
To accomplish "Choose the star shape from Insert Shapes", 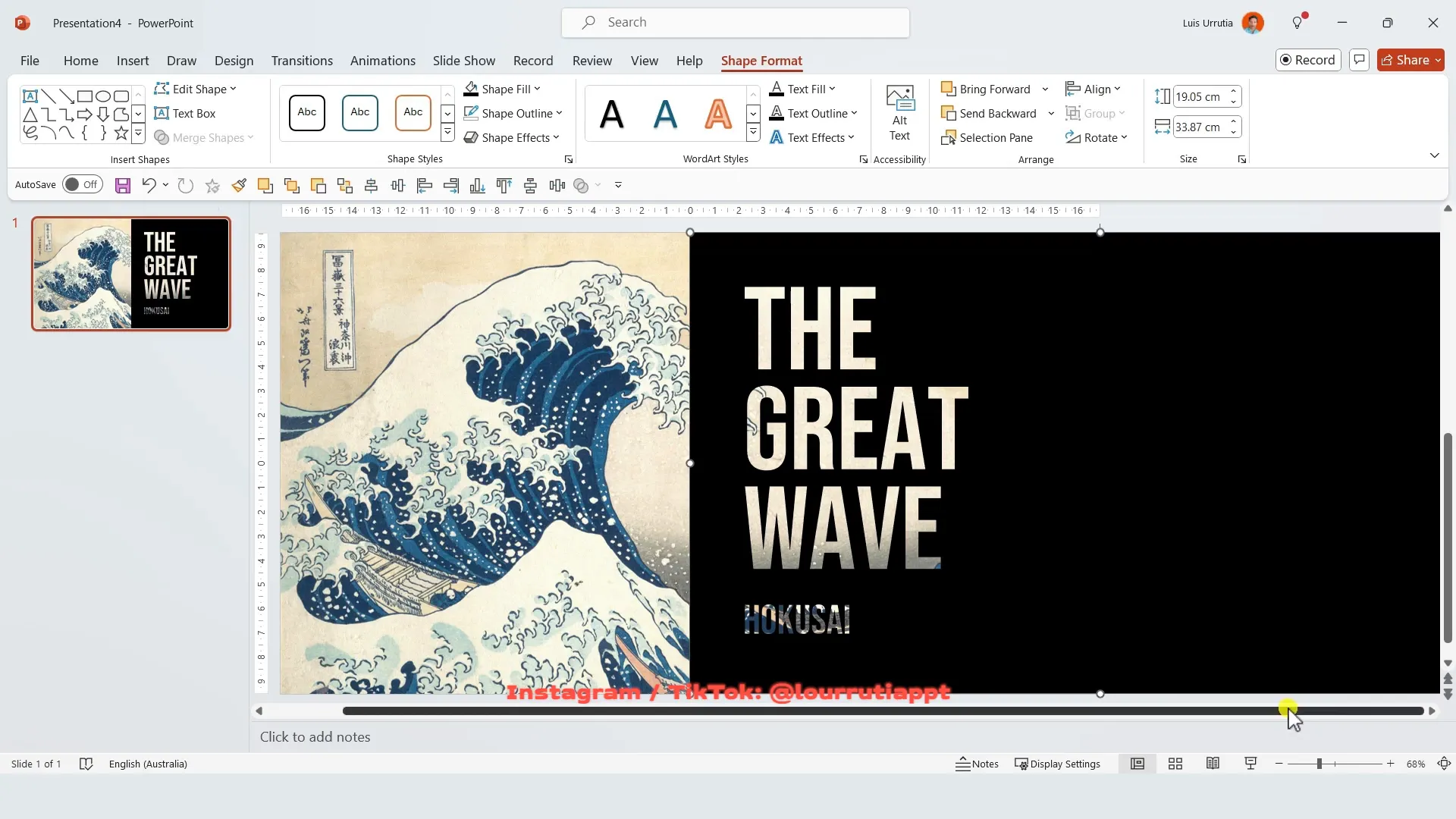I will [x=121, y=133].
